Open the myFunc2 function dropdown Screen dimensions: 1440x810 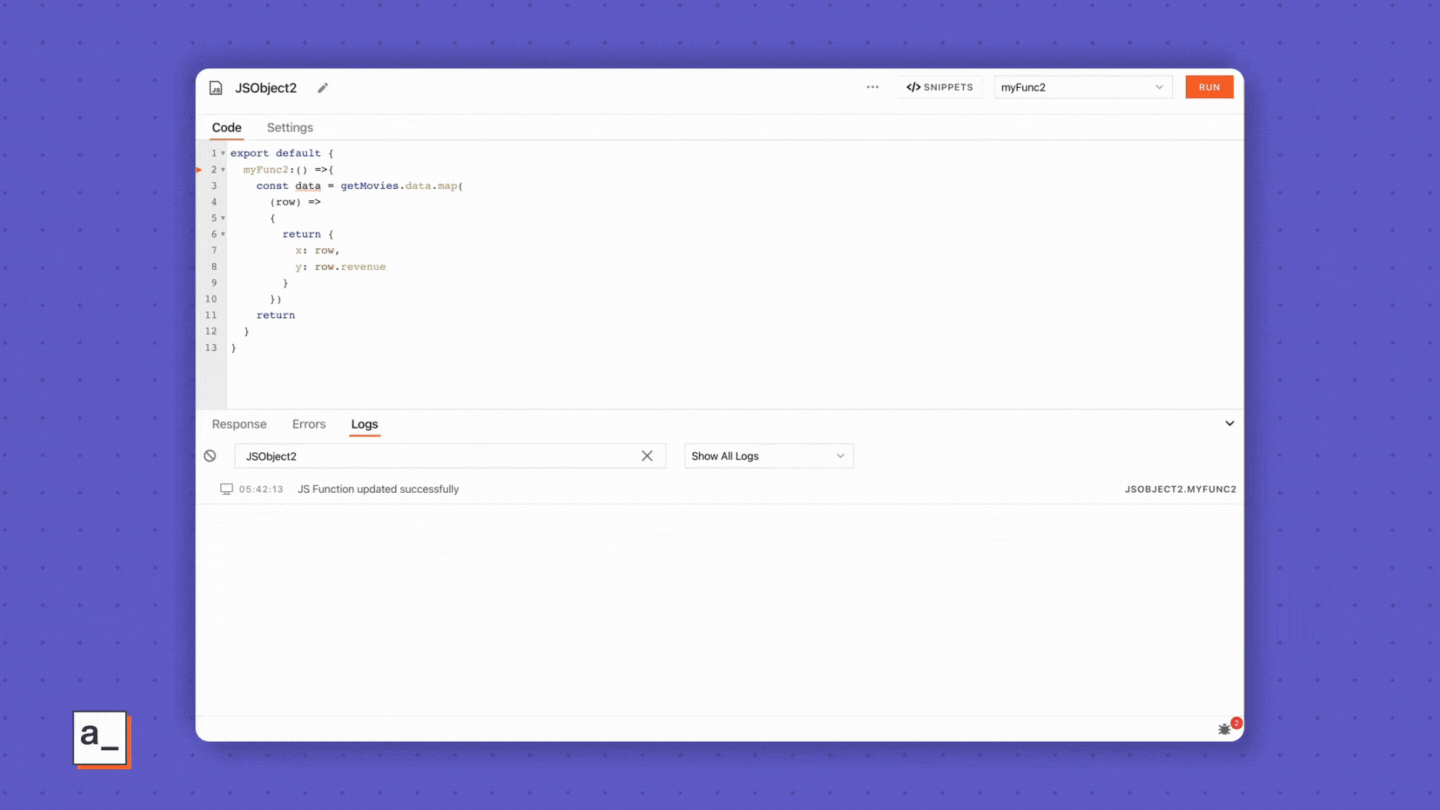(x=1083, y=87)
